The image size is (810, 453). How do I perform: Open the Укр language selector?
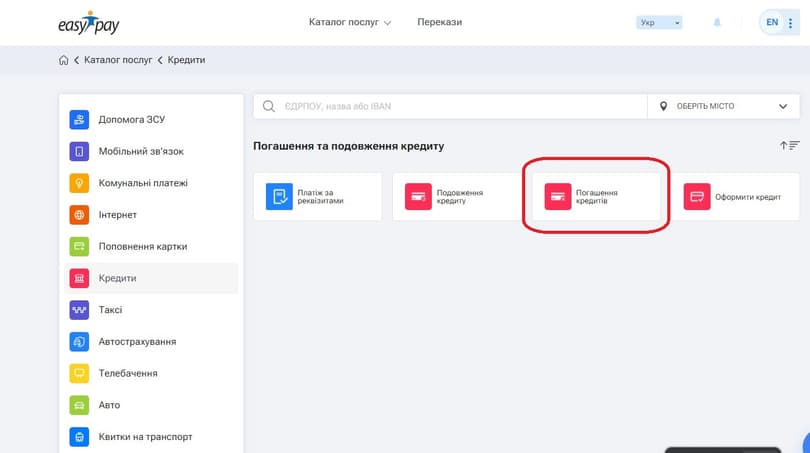point(658,22)
